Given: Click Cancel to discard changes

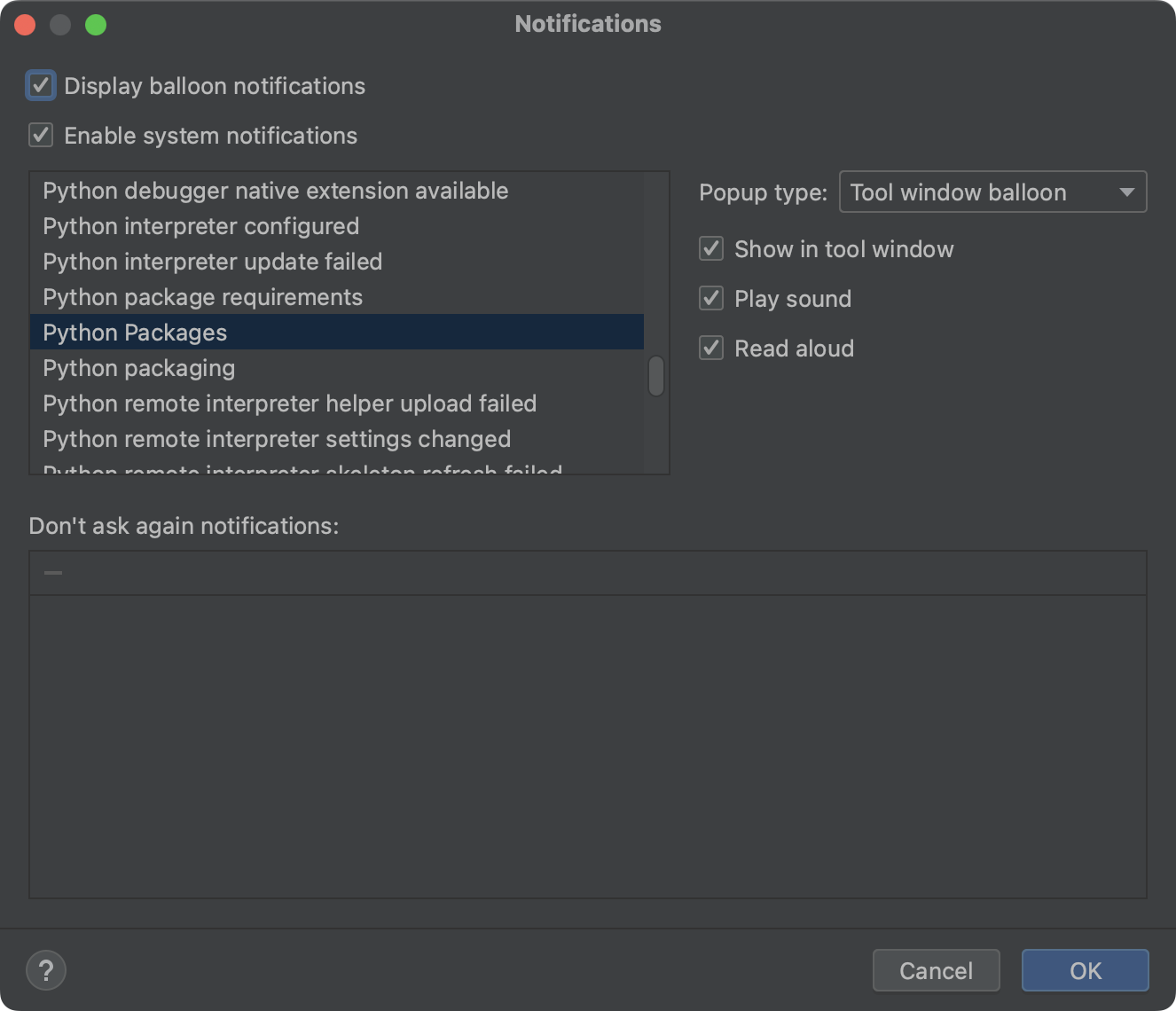Looking at the screenshot, I should click(x=936, y=970).
